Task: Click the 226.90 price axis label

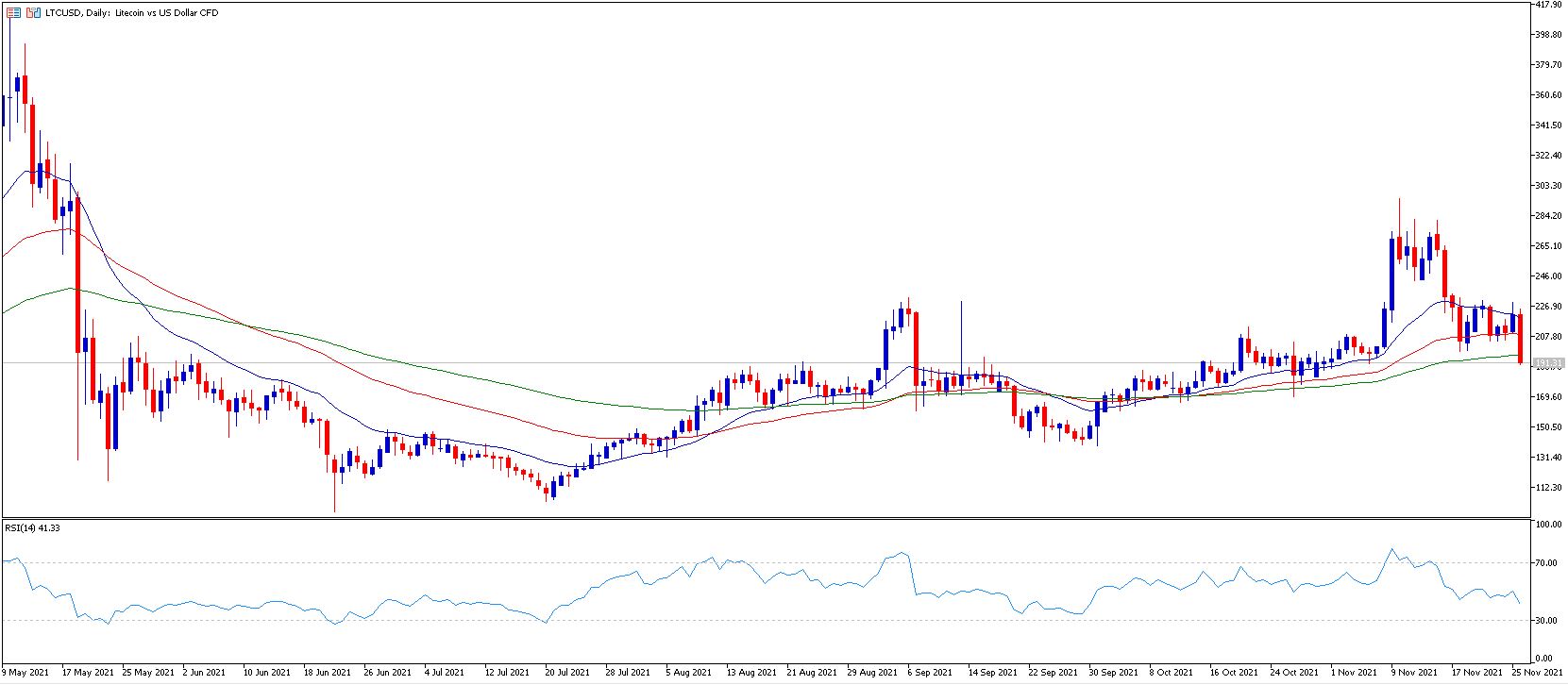Action: 1549,307
